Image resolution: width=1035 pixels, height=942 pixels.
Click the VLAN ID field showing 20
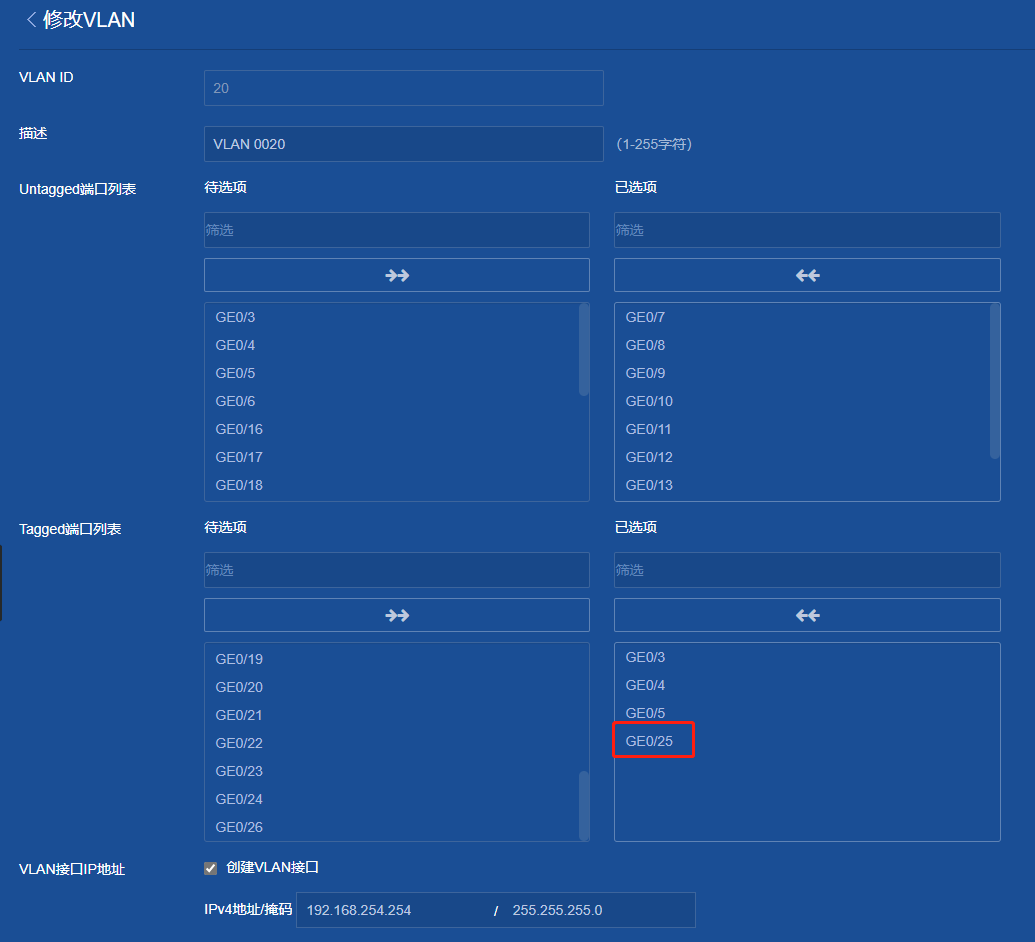(404, 88)
